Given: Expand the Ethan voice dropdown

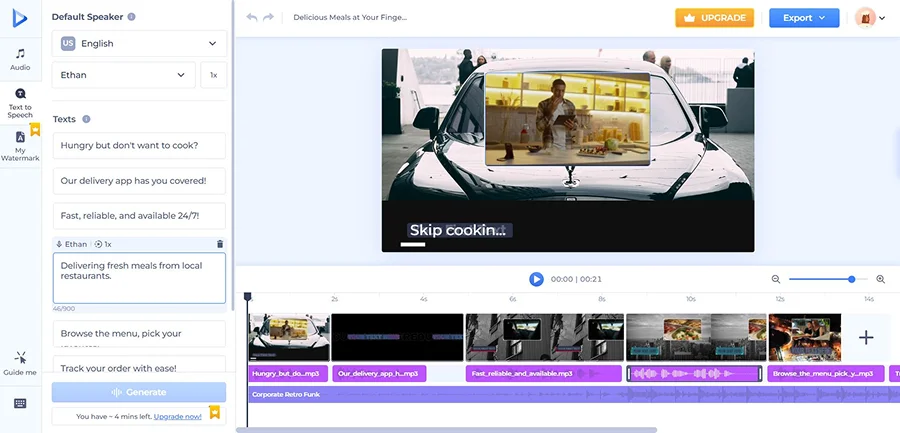Looking at the screenshot, I should [x=123, y=75].
